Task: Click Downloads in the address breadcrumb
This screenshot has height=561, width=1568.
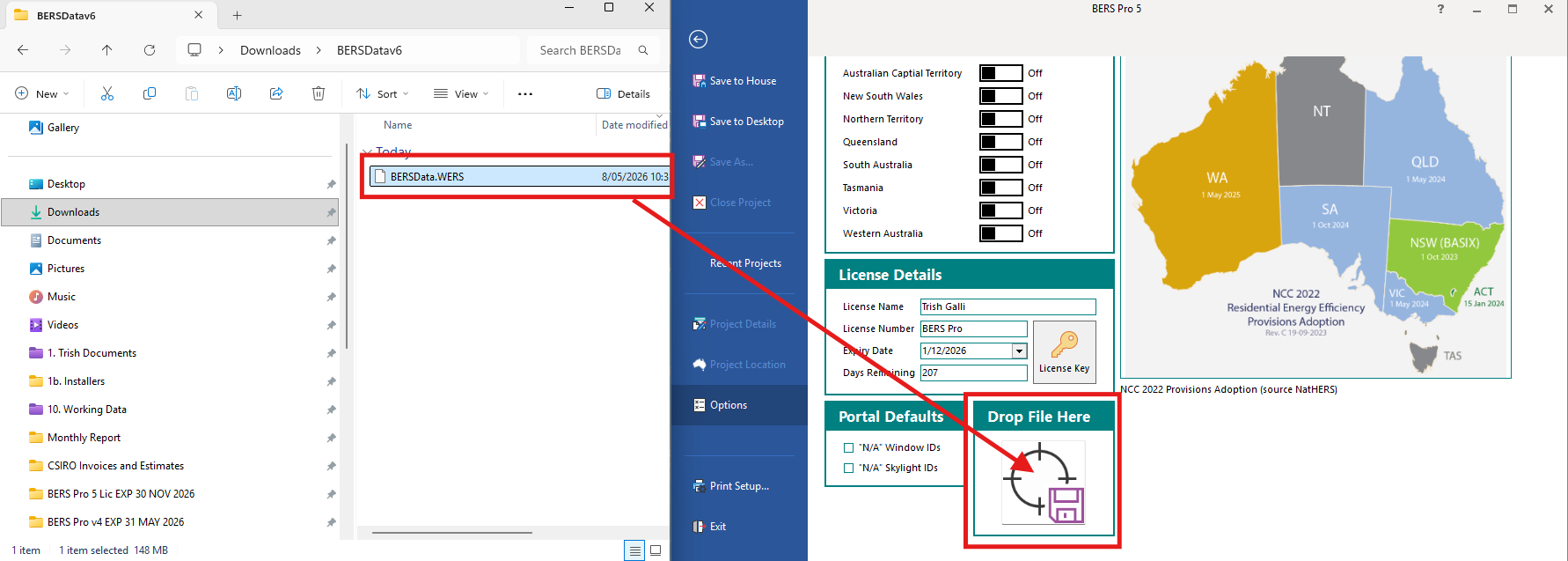Action: point(271,50)
